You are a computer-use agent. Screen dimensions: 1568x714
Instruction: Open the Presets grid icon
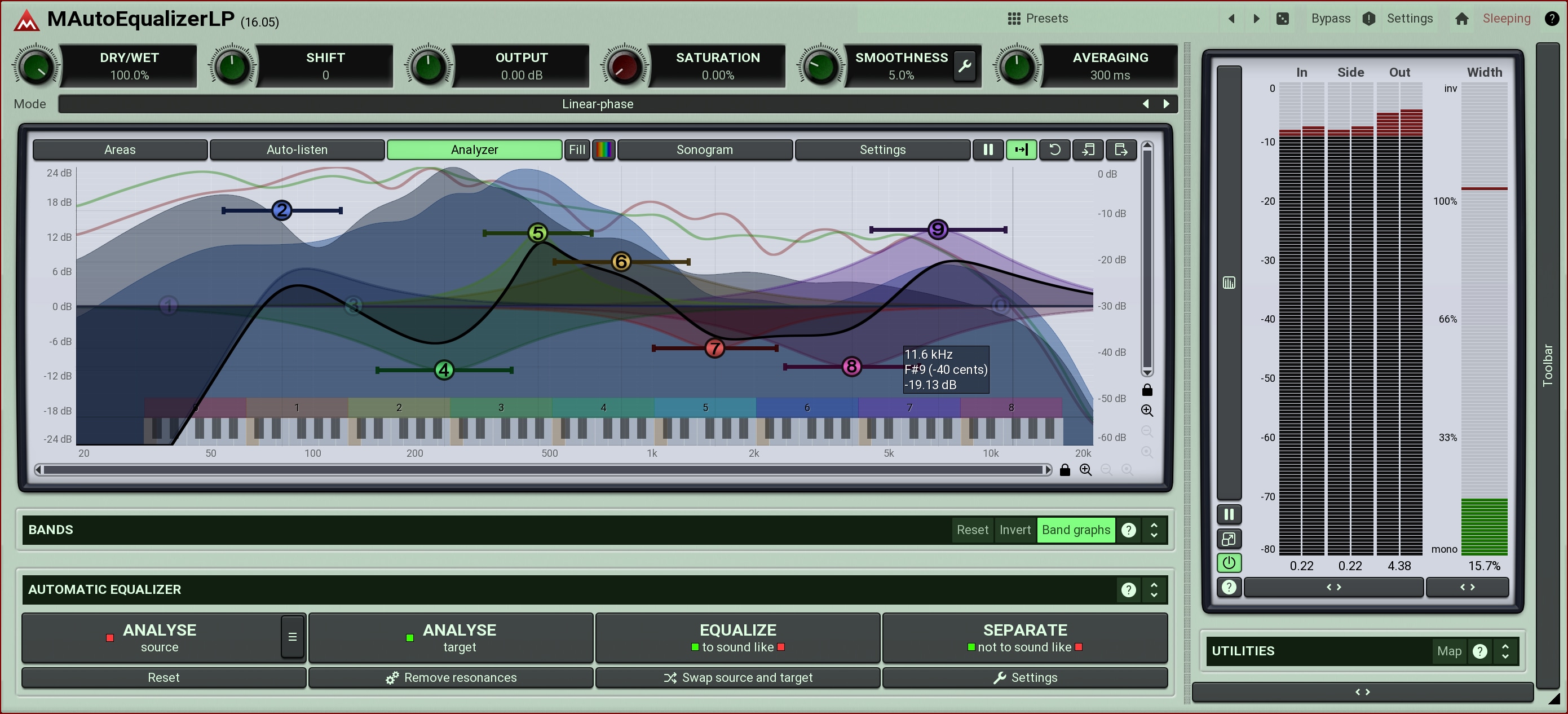click(1014, 18)
